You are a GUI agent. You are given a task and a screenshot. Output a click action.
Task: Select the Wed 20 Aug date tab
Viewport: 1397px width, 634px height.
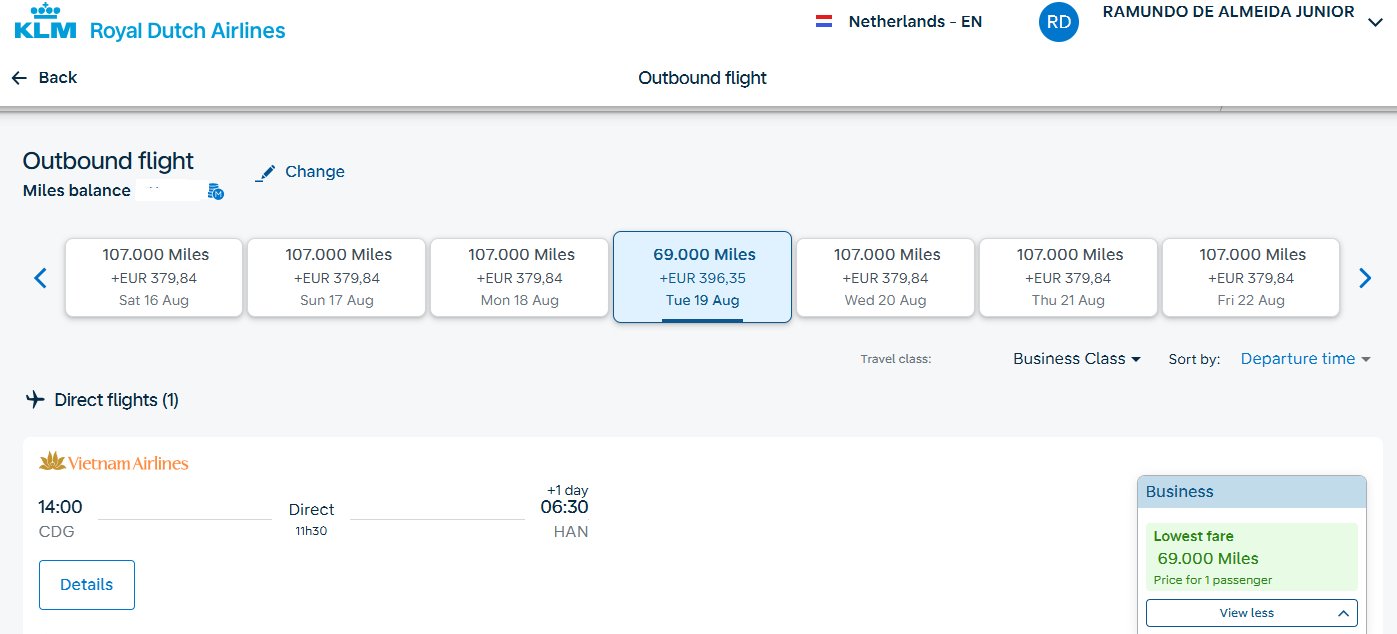[885, 277]
